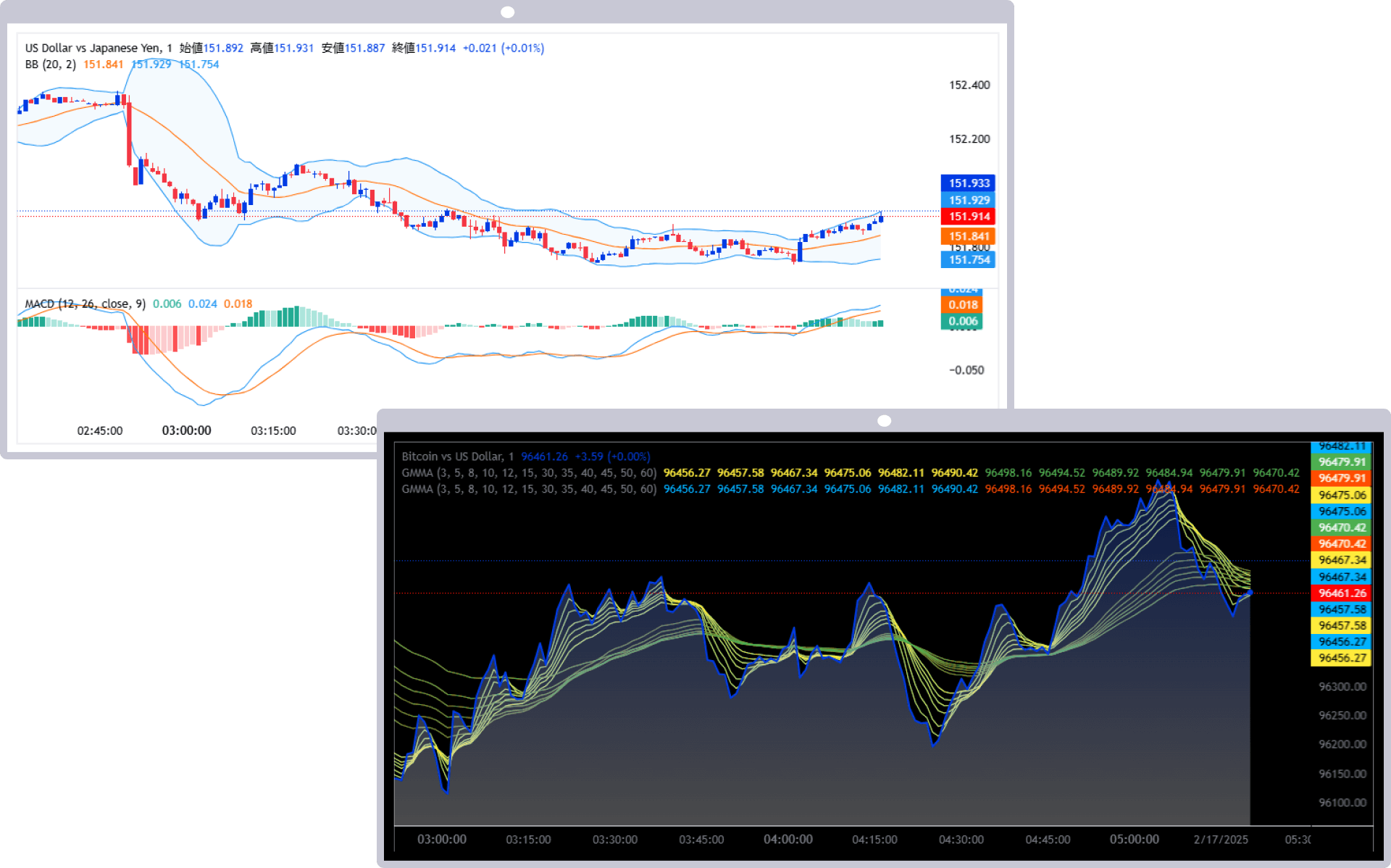Click the 96150.00 Bitcoin axis label
The height and width of the screenshot is (868, 1391).
(1342, 773)
